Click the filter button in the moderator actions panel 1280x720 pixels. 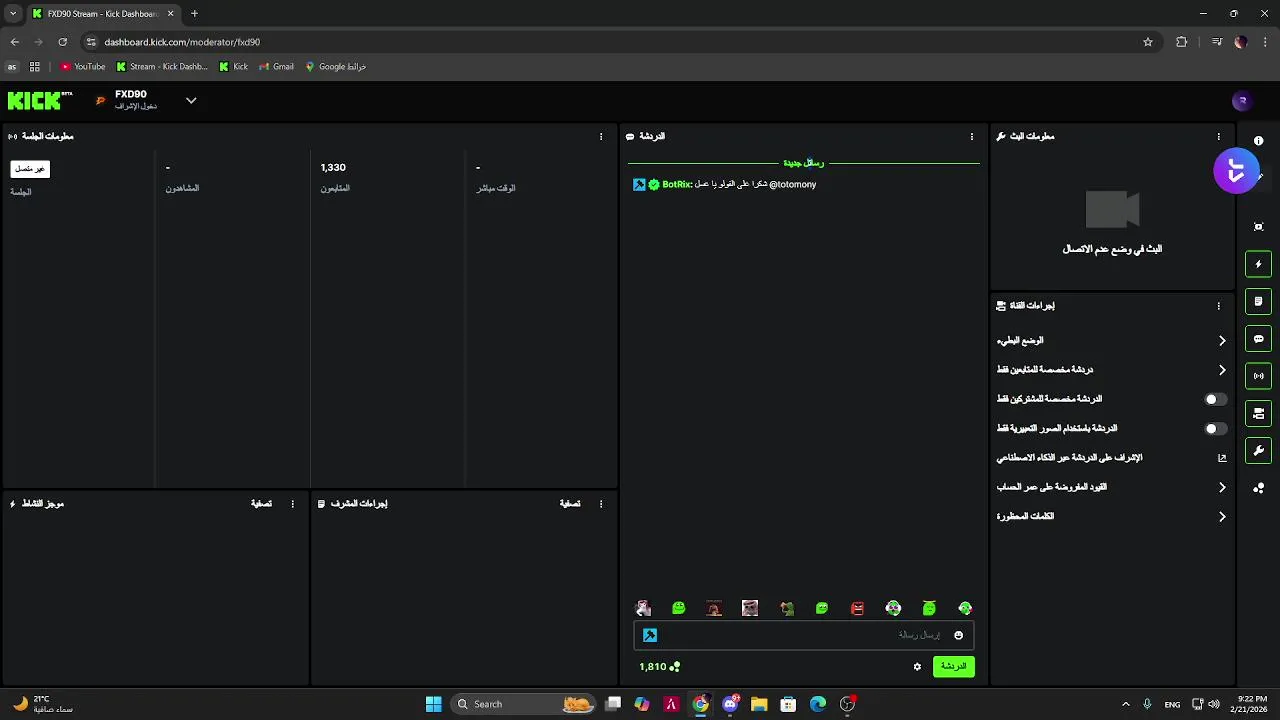pyautogui.click(x=570, y=504)
